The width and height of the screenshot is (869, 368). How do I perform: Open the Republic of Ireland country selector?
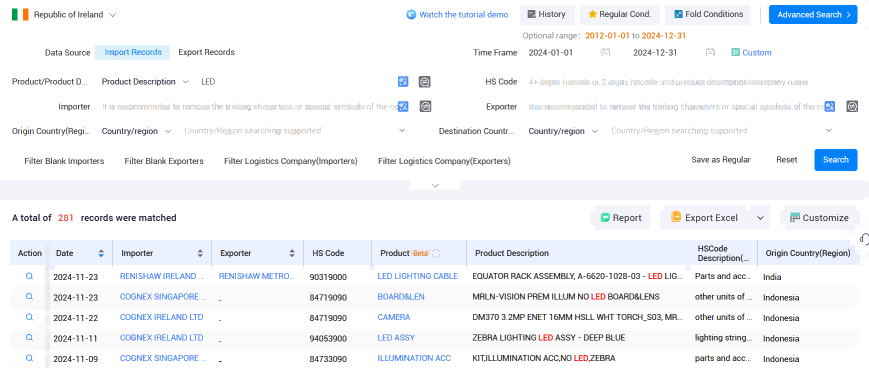point(75,15)
